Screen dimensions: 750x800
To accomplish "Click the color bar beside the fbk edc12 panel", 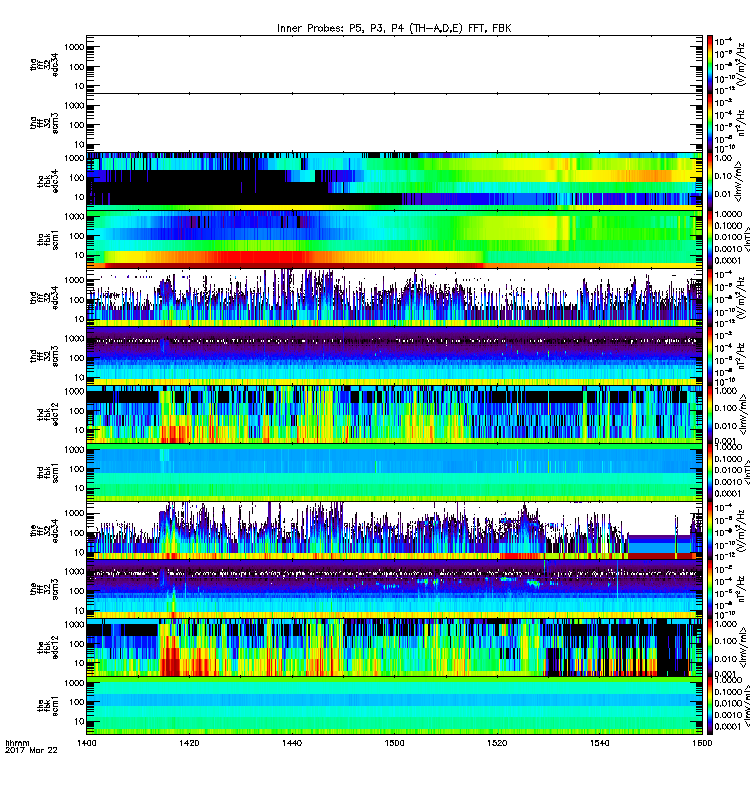I will [710, 647].
